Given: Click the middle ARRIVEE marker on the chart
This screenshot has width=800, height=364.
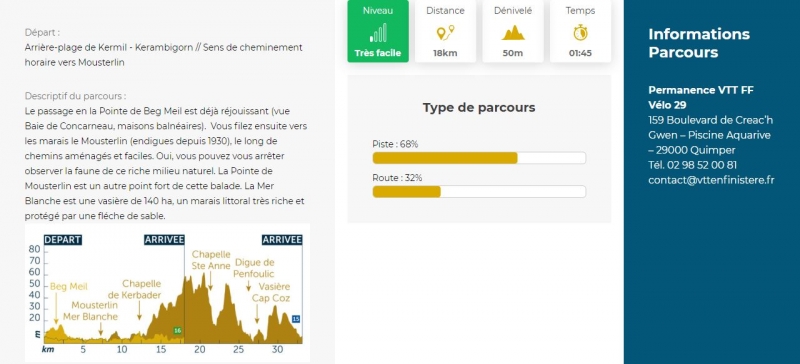Looking at the screenshot, I should 164,240.
